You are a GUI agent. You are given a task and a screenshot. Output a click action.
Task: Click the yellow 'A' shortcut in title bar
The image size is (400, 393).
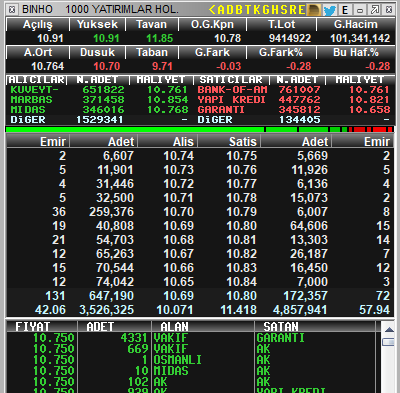point(221,10)
